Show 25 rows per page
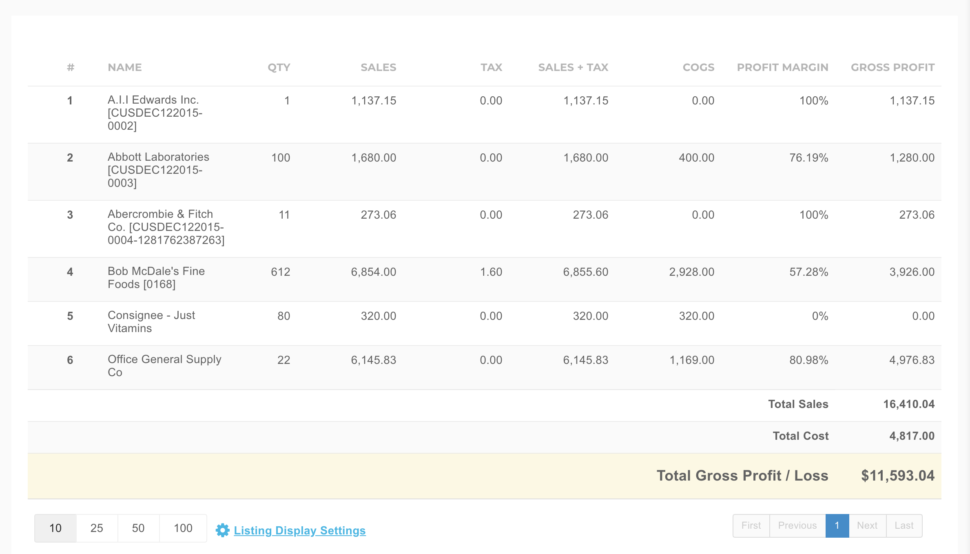The height and width of the screenshot is (554, 970). [97, 528]
